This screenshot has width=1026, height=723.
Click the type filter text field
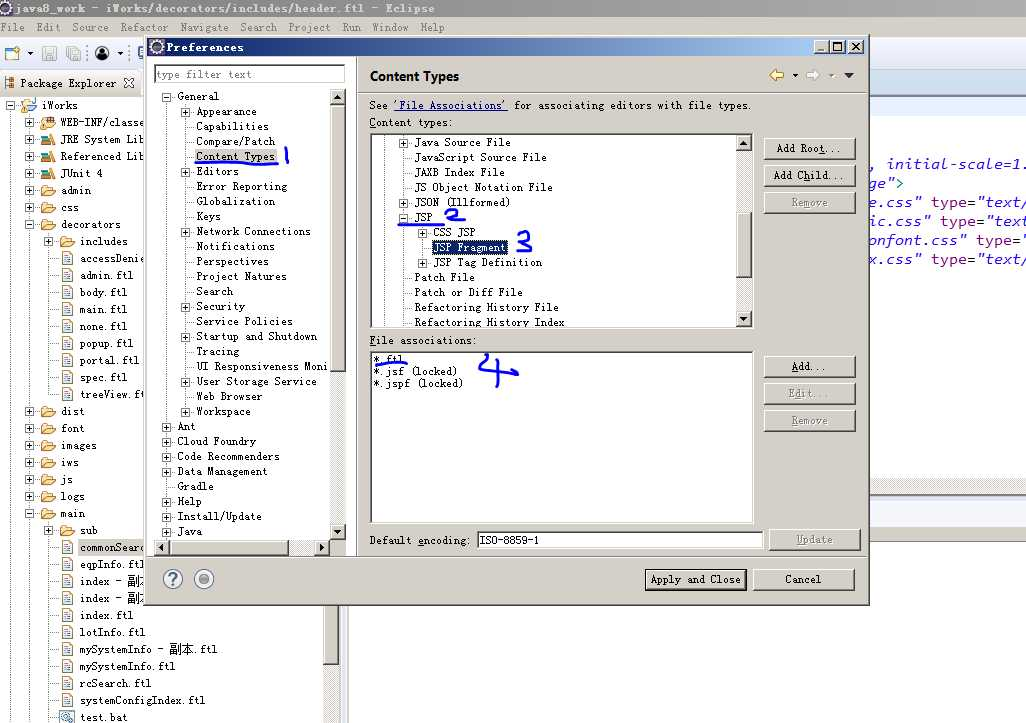point(249,74)
